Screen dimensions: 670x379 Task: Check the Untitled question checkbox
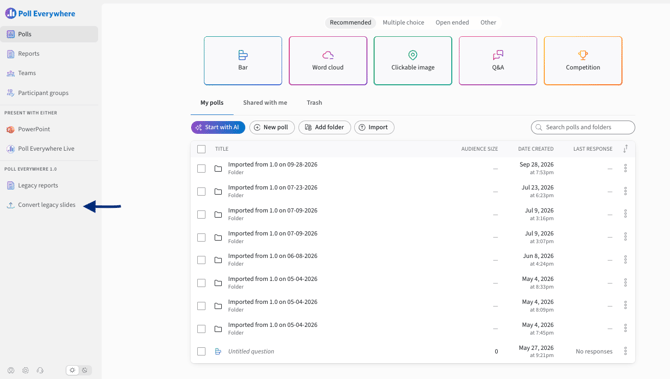(x=201, y=352)
